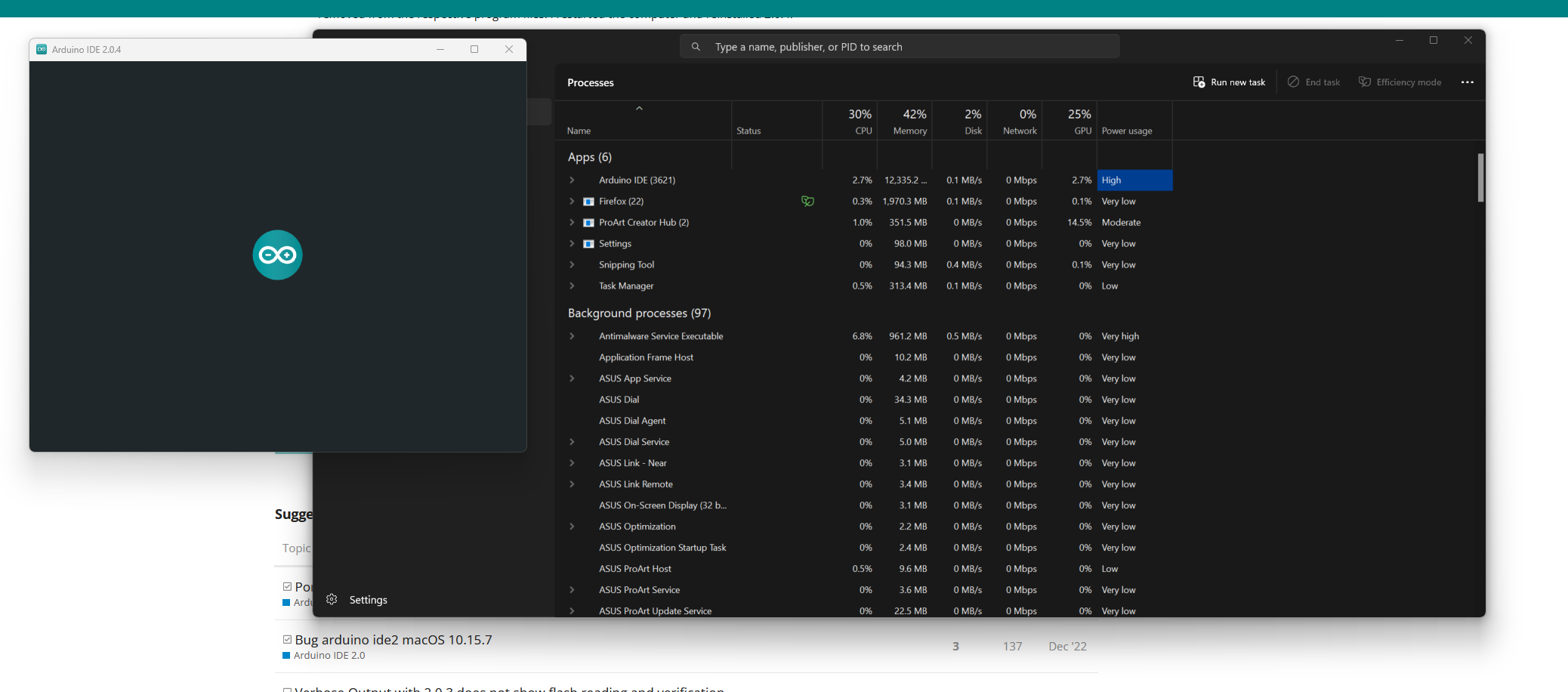This screenshot has height=692, width=1568.
Task: Click the blue category square before Arduino IDE 2.0
Action: coord(286,656)
